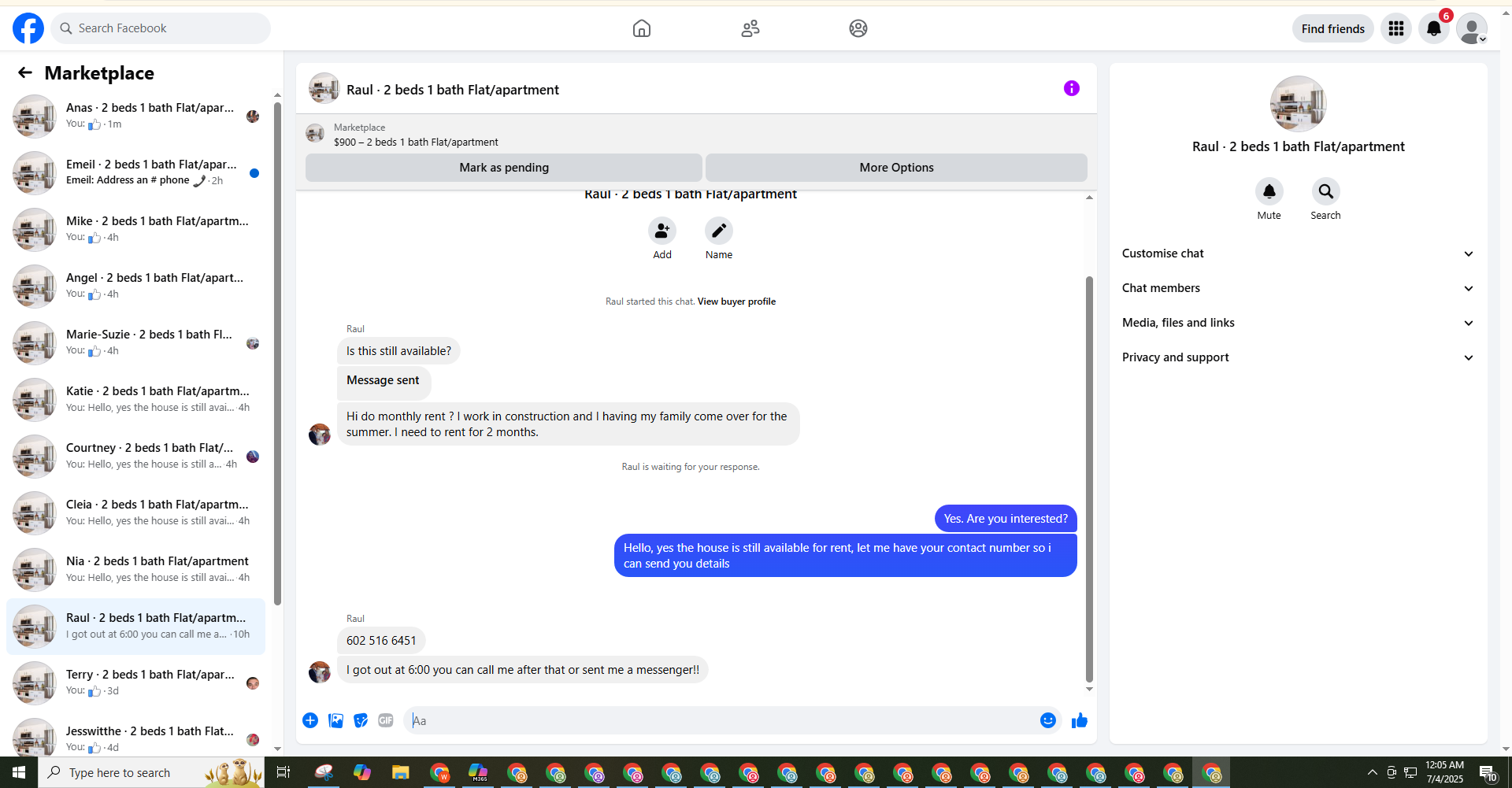The image size is (1512, 788).
Task: Open the account profile avatar menu
Action: 1472,28
